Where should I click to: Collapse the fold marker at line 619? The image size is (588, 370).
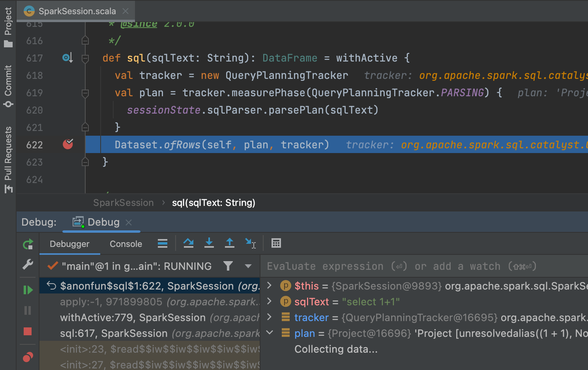85,93
